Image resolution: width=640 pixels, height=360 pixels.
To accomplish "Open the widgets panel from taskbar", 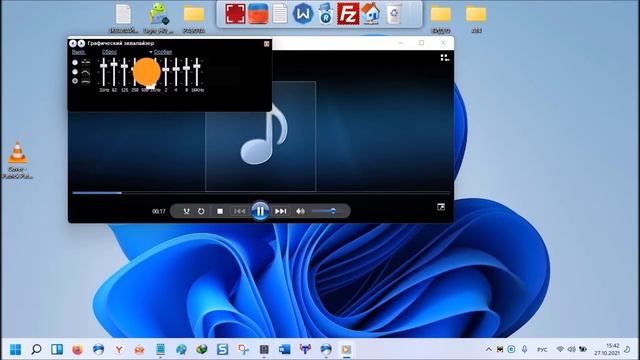I will tap(57, 349).
